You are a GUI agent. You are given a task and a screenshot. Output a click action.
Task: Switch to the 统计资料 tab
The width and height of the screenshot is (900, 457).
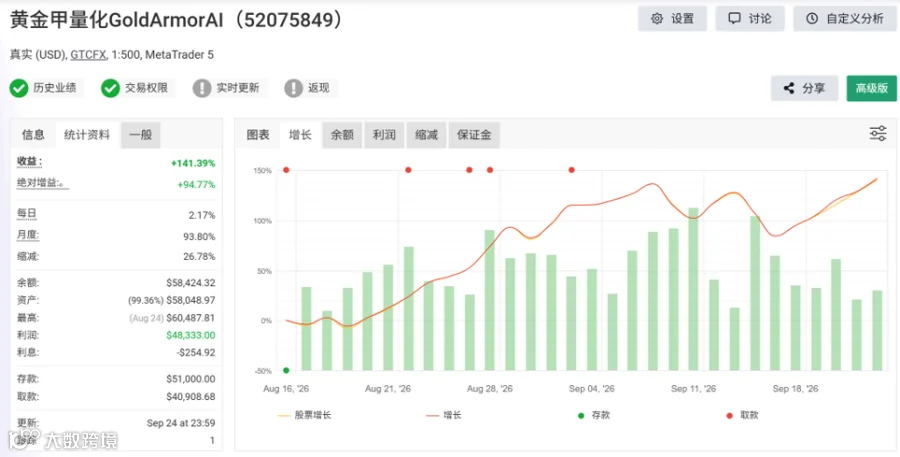coord(87,135)
